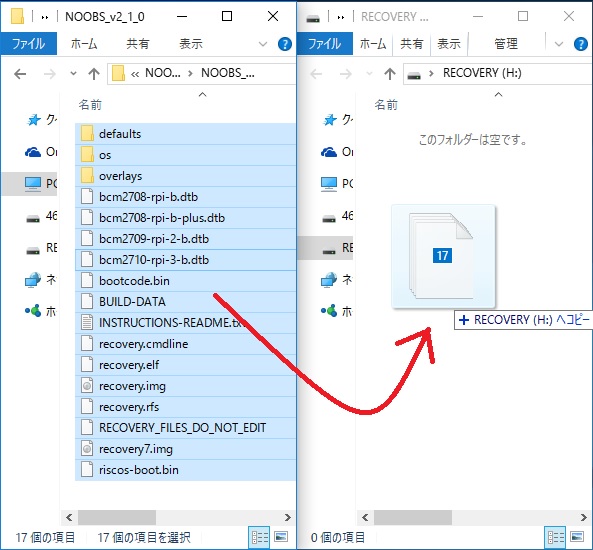Image resolution: width=593 pixels, height=550 pixels.
Task: Click NOO... parent breadcrumb in address bar
Action: (163, 73)
